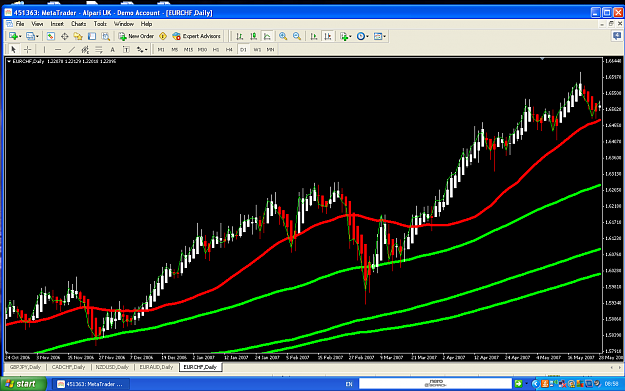Select the Text Label tool (T)
Image resolution: width=625 pixels, height=391 pixels.
tap(126, 49)
